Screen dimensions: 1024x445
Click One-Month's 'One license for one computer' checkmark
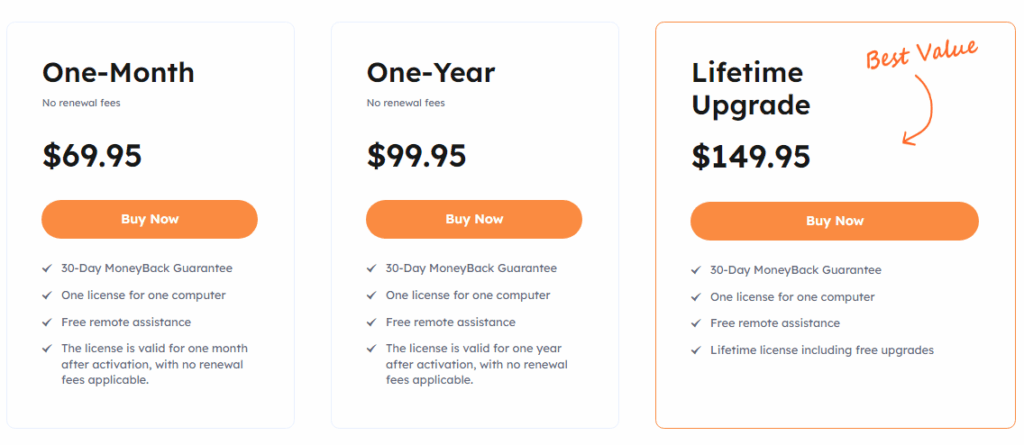[x=47, y=295]
